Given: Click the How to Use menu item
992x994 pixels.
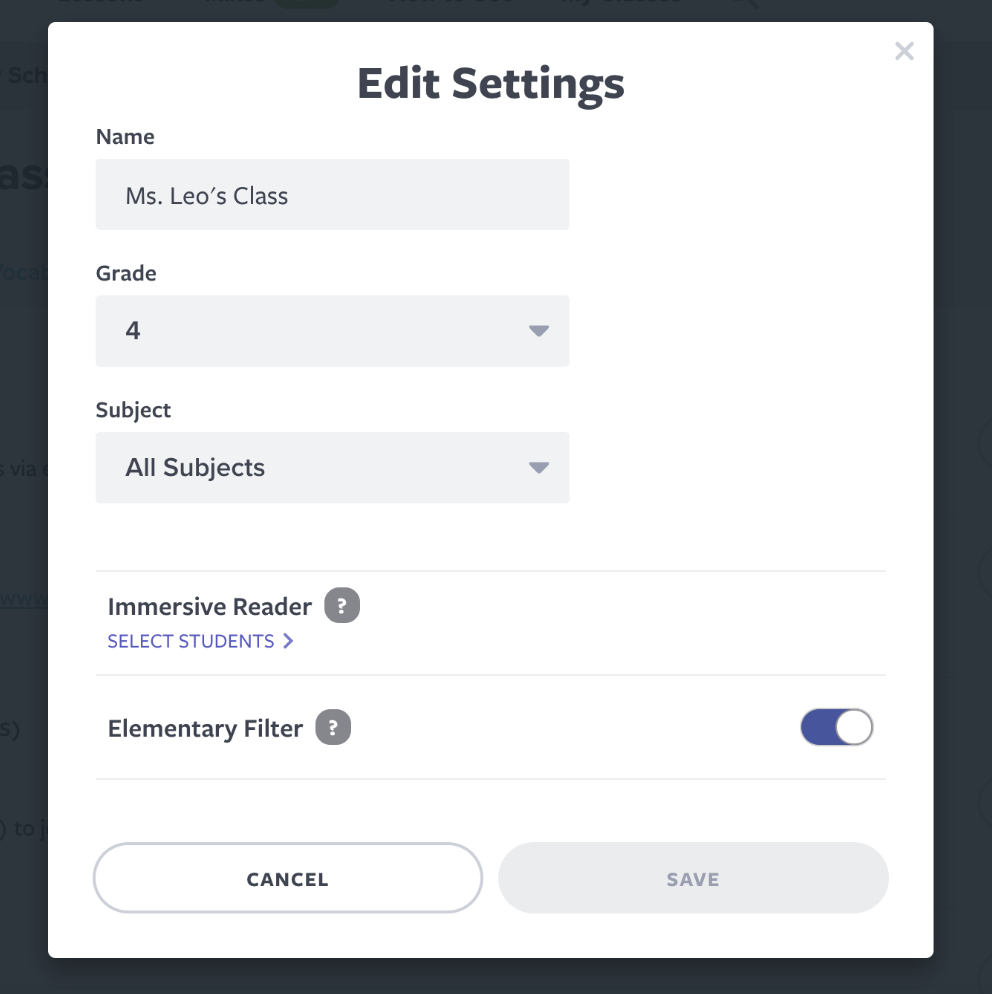Looking at the screenshot, I should [x=451, y=5].
